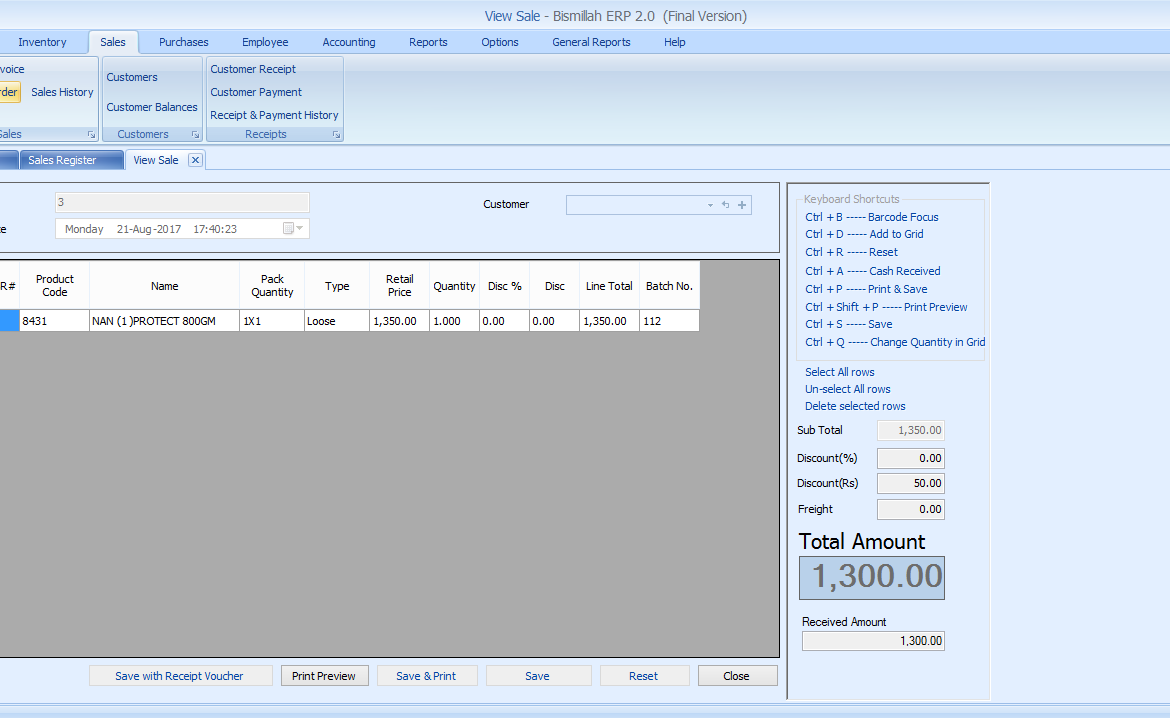The width and height of the screenshot is (1170, 718).
Task: Close the View Sale tab
Action: coord(195,160)
